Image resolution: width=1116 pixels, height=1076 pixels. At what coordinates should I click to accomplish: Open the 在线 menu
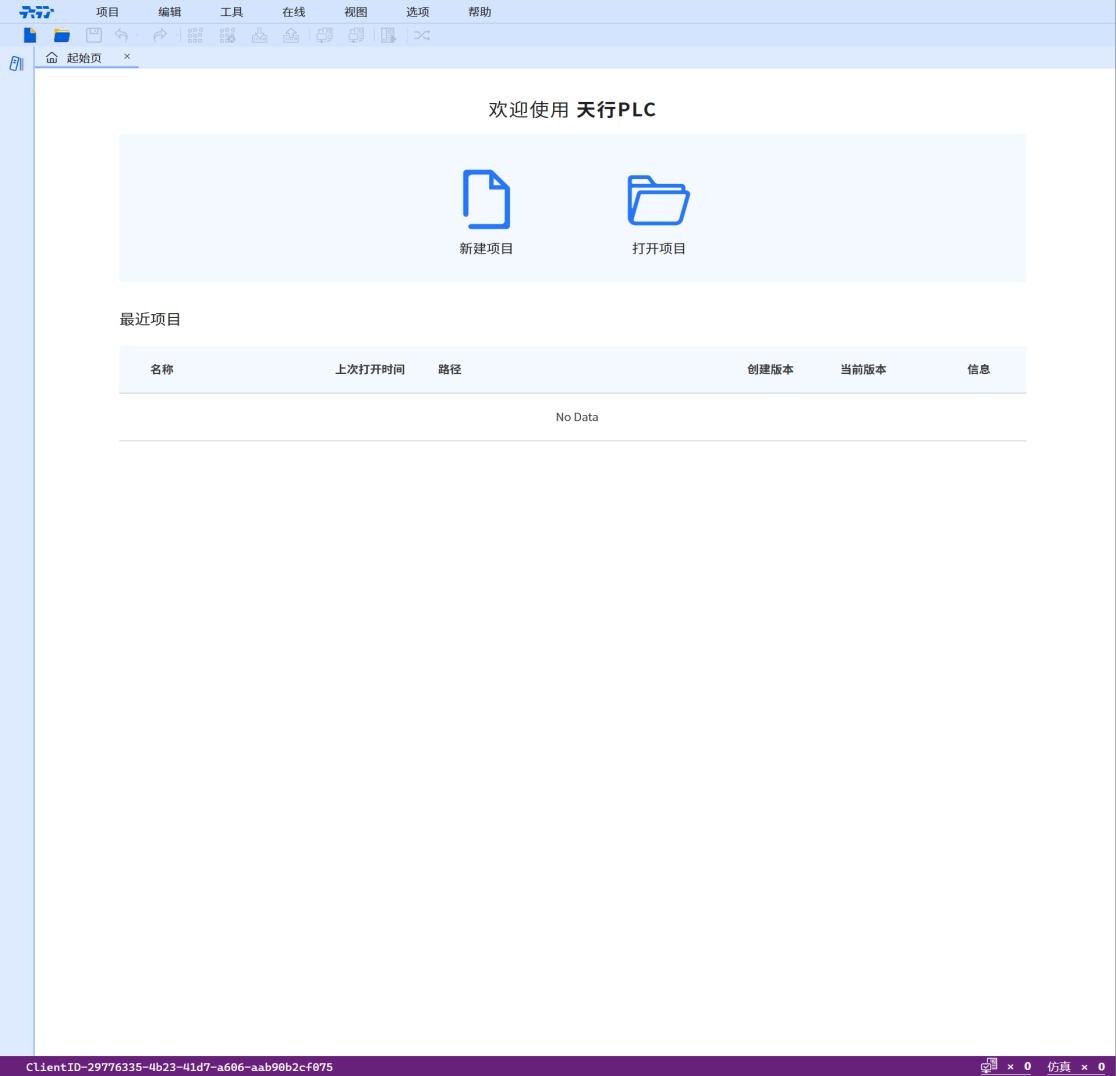pos(293,12)
